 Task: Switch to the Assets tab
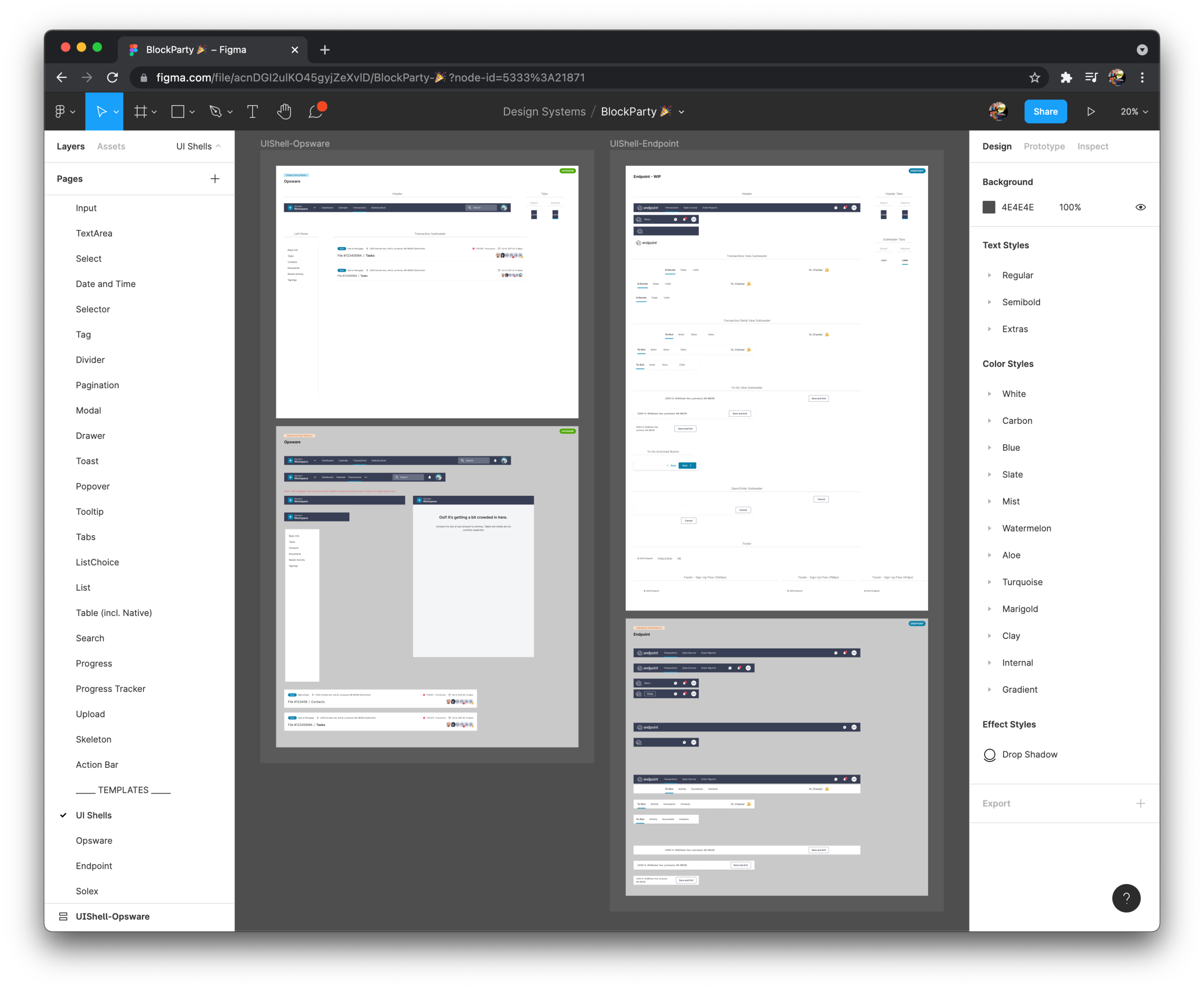click(x=111, y=146)
